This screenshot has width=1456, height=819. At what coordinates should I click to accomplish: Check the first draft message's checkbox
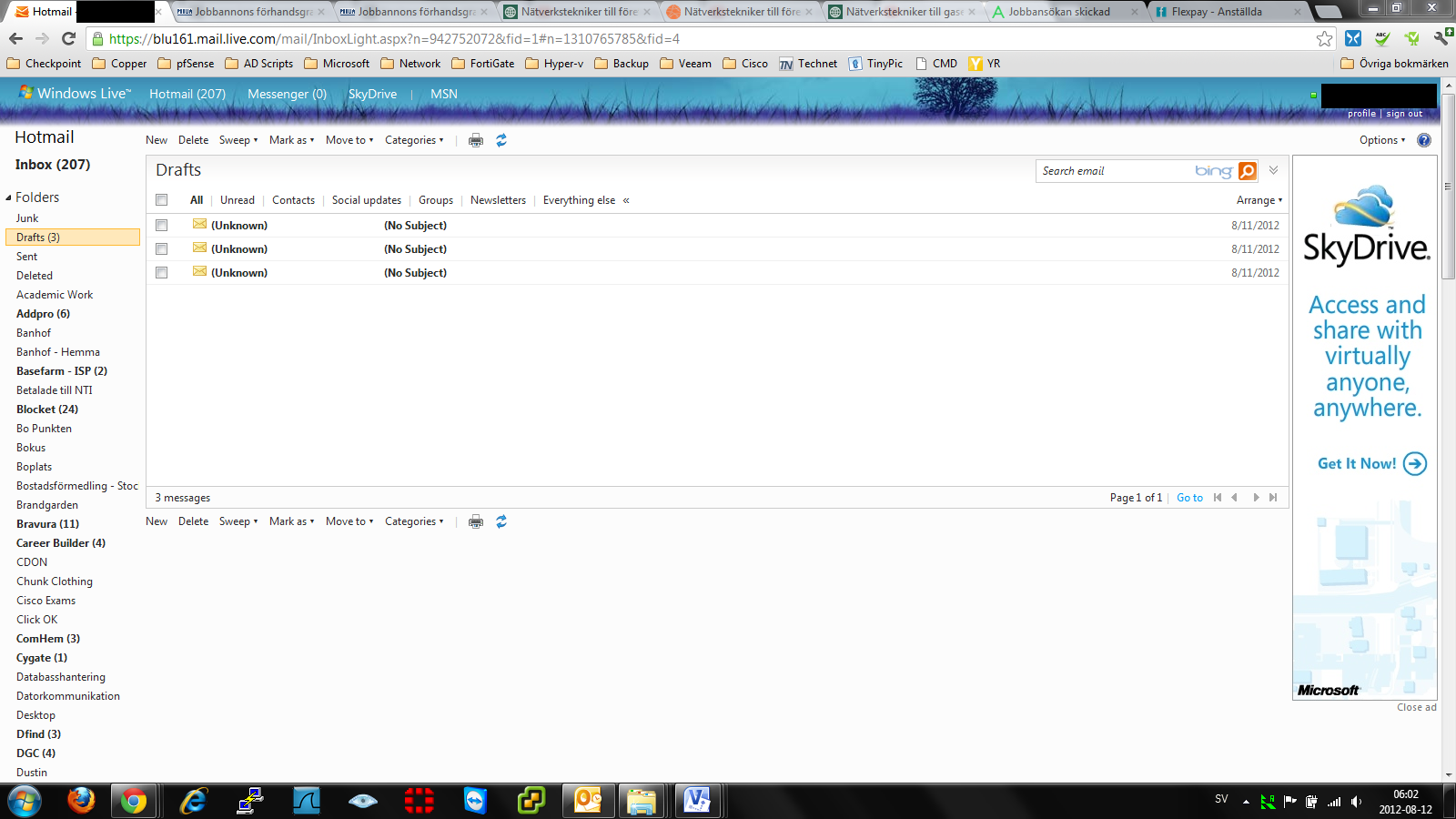[162, 226]
